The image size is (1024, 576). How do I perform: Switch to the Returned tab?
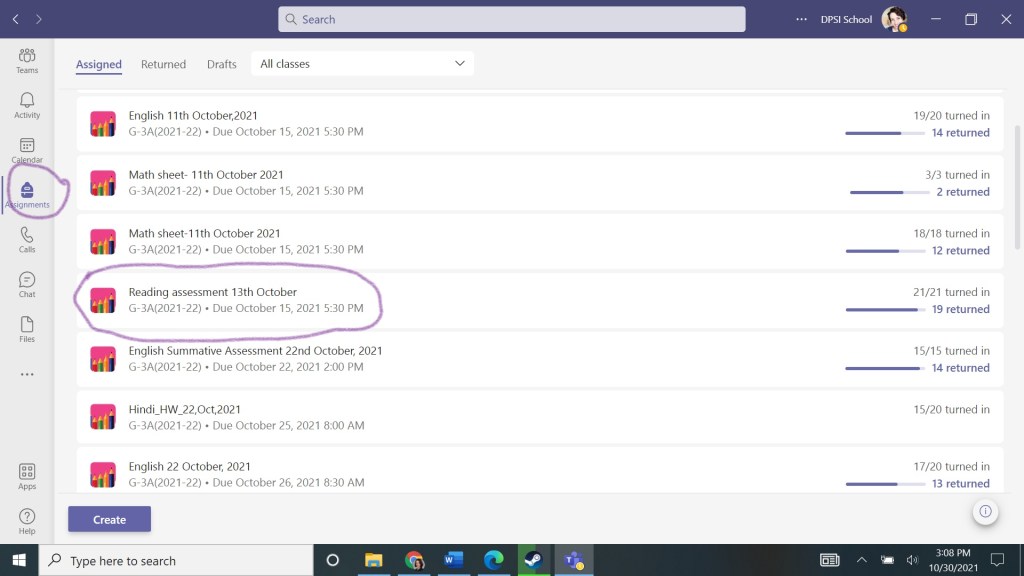click(163, 64)
